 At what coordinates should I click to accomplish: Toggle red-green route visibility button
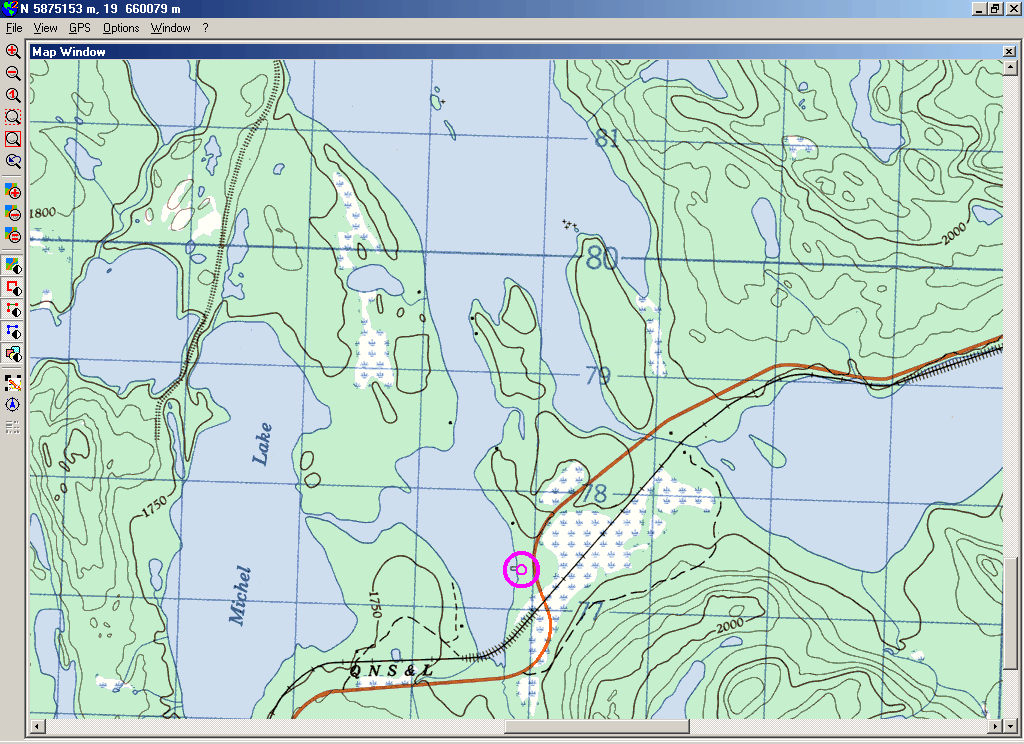[x=13, y=310]
